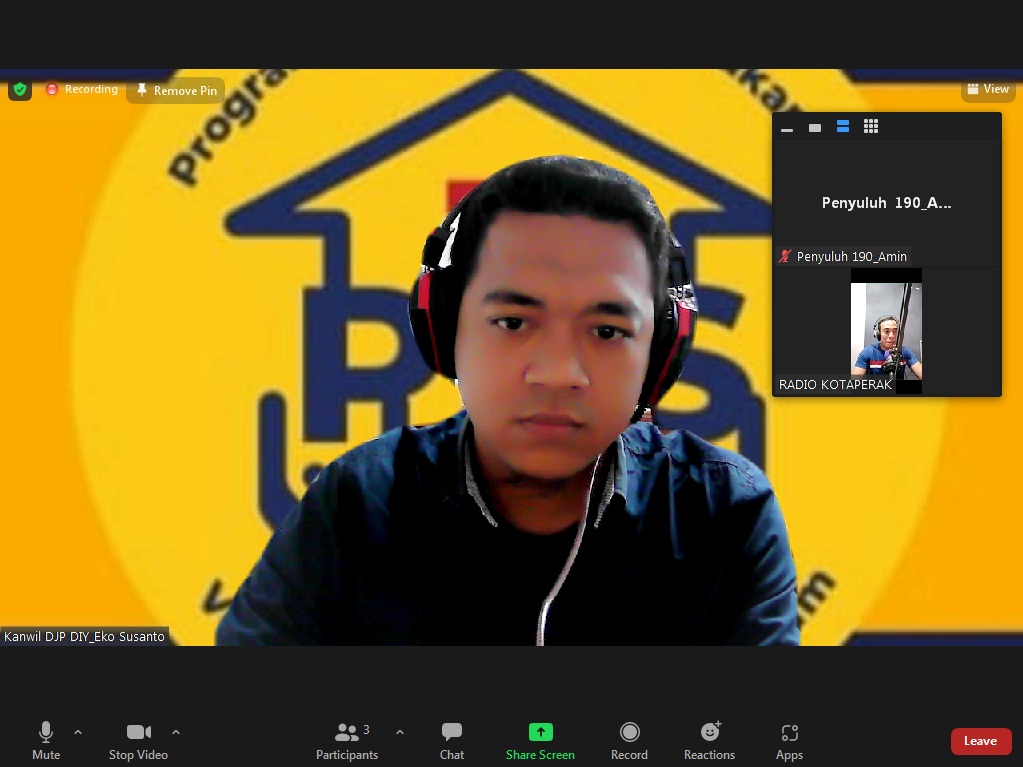
Task: Expand the Participants options chevron
Action: point(400,732)
